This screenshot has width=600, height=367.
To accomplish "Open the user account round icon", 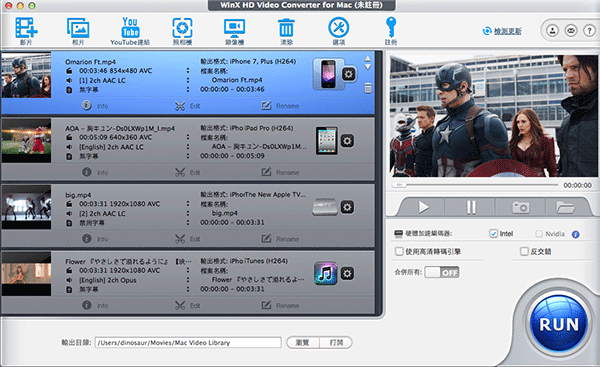I will (x=552, y=31).
